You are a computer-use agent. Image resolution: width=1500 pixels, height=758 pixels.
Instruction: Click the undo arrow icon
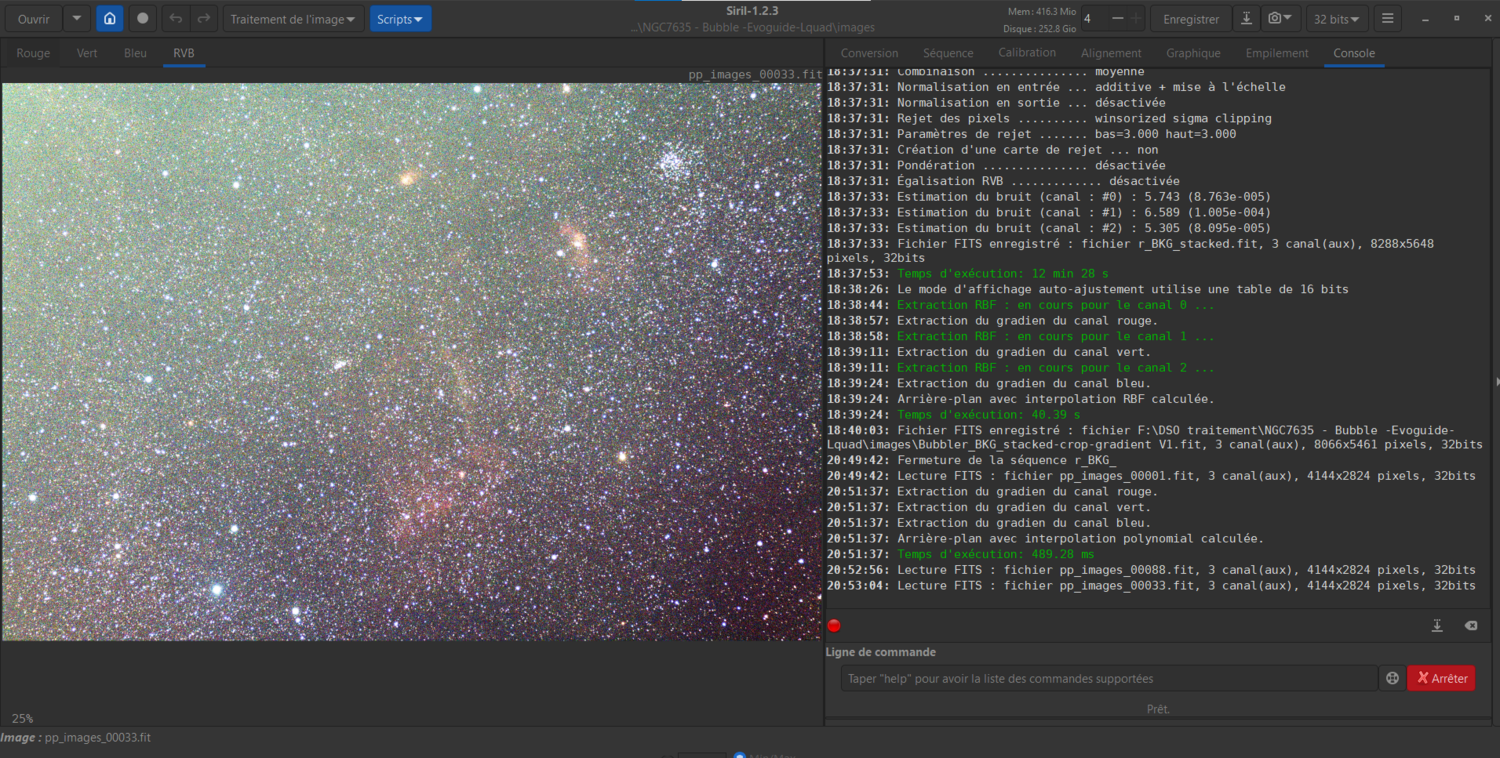[x=176, y=19]
